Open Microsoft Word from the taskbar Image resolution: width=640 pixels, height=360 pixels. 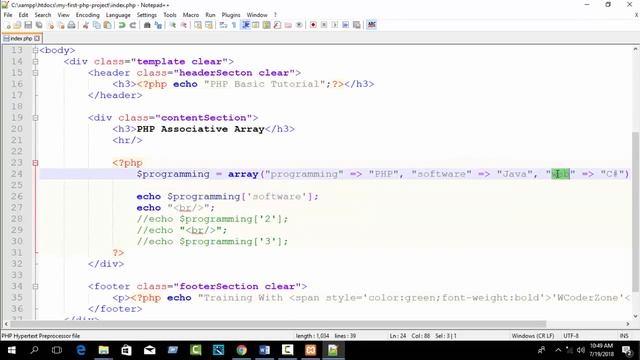(x=264, y=350)
